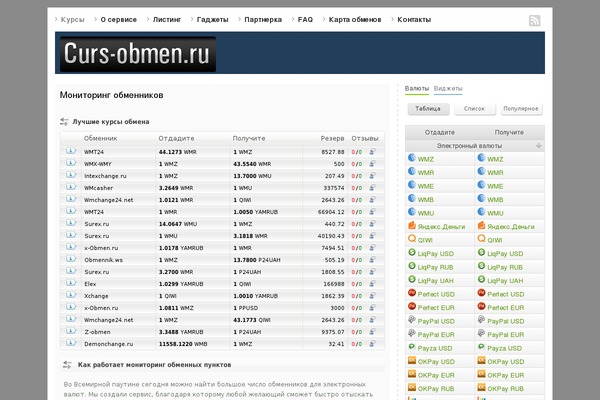Open info icon for Obmennik.ws row

(71, 259)
